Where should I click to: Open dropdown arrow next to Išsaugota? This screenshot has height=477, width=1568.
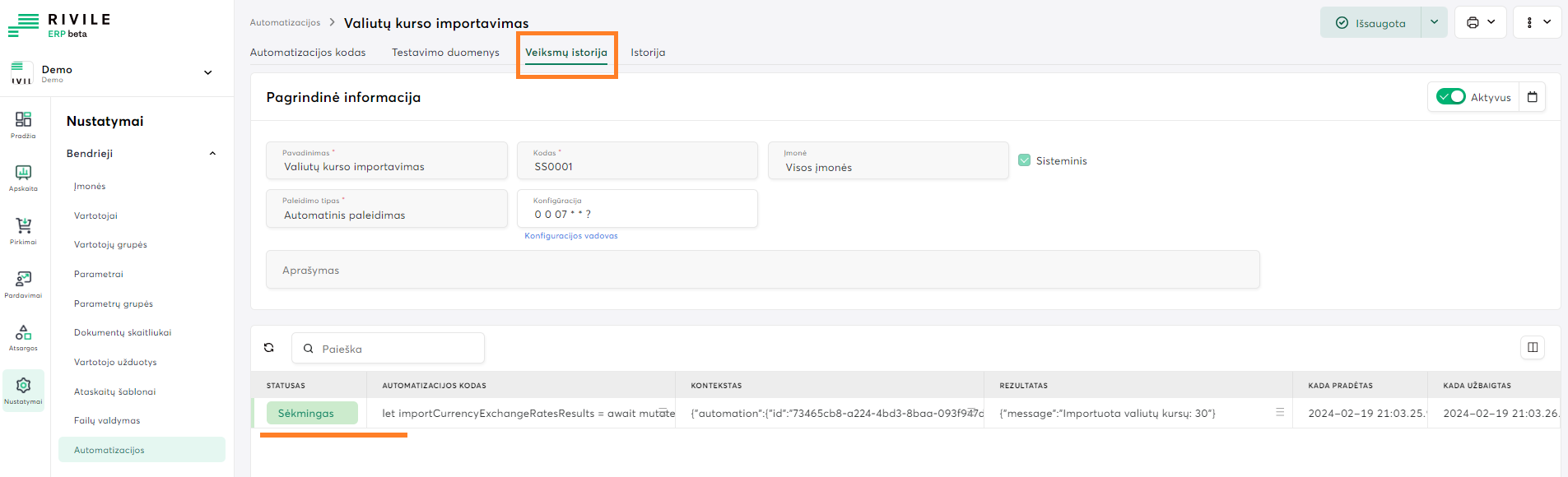[1434, 22]
